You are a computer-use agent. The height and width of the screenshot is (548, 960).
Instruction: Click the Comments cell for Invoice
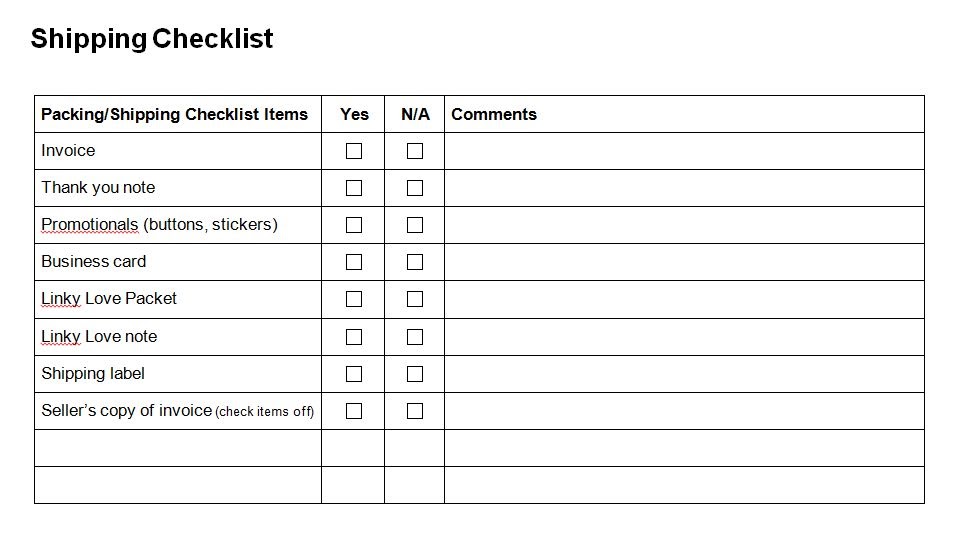click(x=684, y=151)
